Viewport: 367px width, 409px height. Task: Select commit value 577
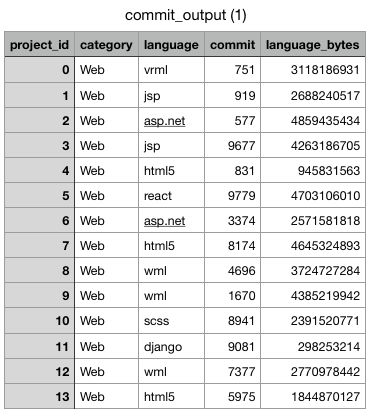(232, 120)
